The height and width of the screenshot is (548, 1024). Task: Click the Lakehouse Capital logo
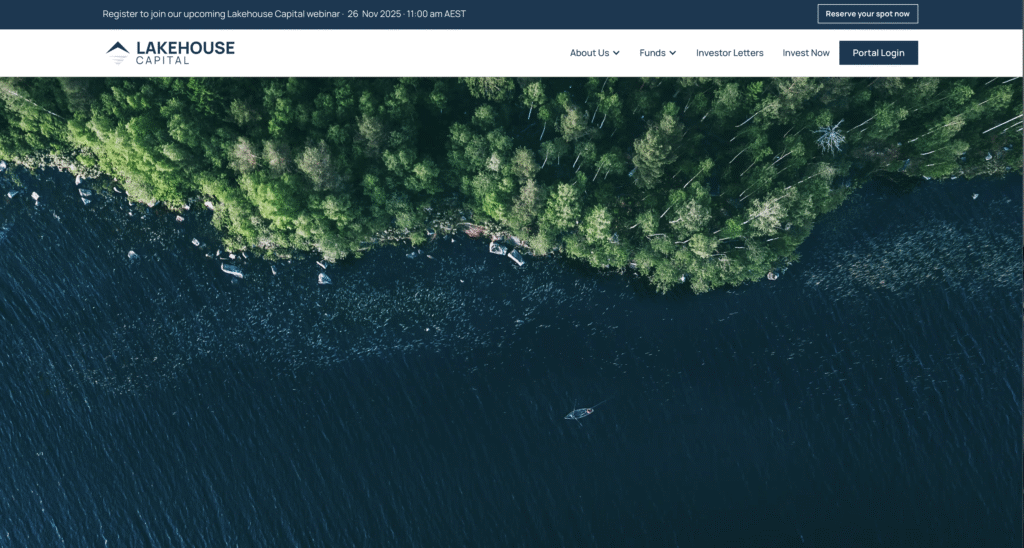coord(170,52)
